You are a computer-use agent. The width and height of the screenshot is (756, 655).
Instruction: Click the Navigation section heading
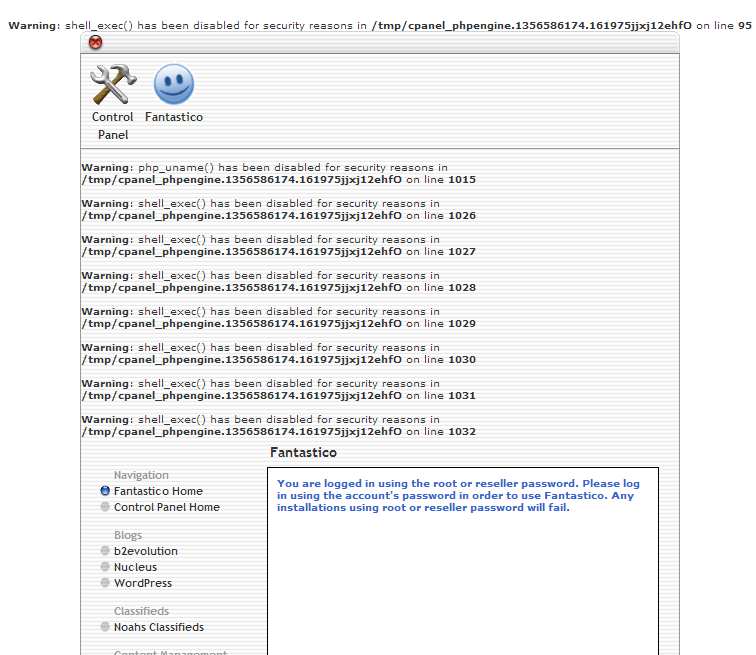click(x=141, y=475)
